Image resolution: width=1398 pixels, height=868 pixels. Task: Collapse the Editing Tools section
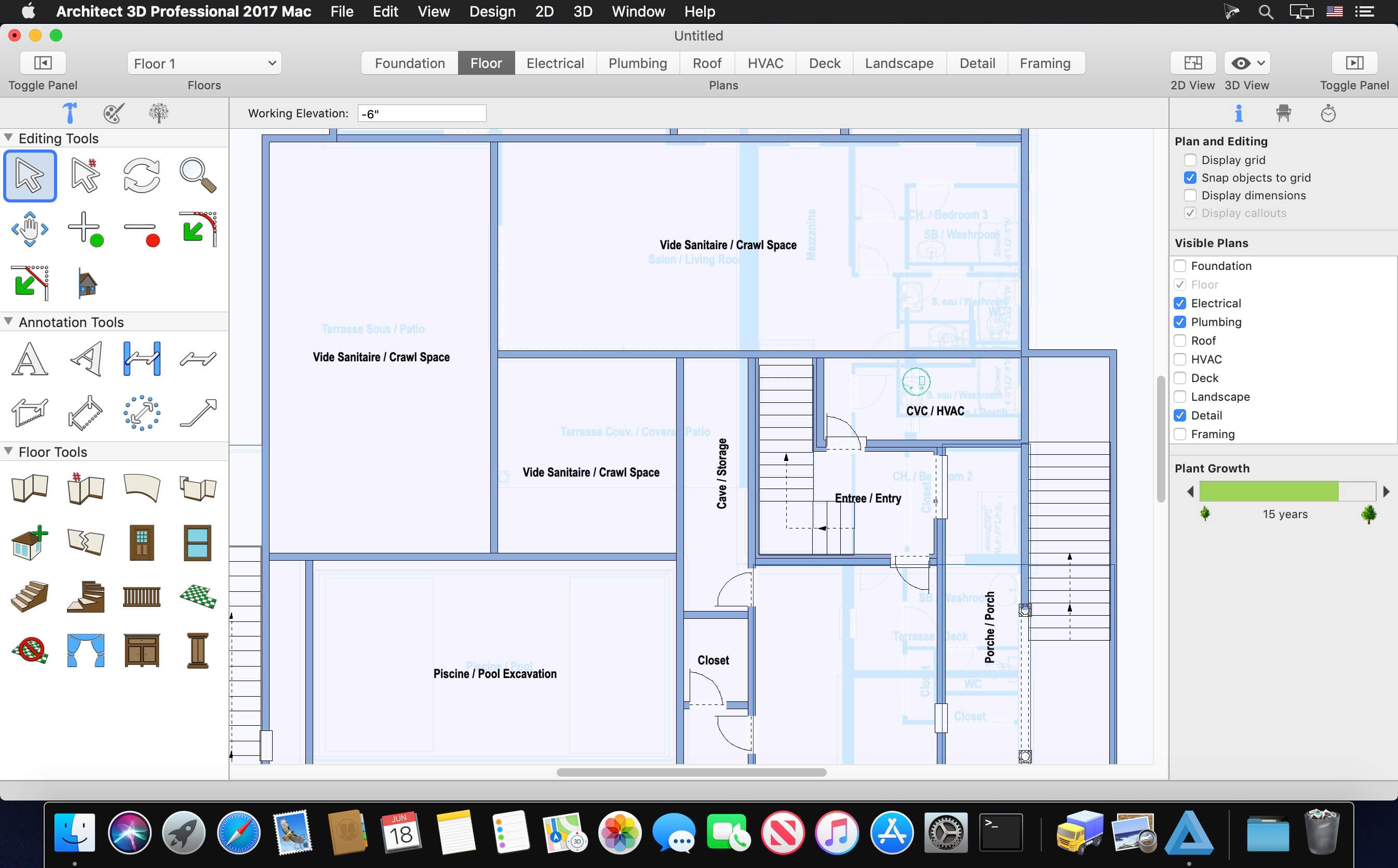[8, 138]
